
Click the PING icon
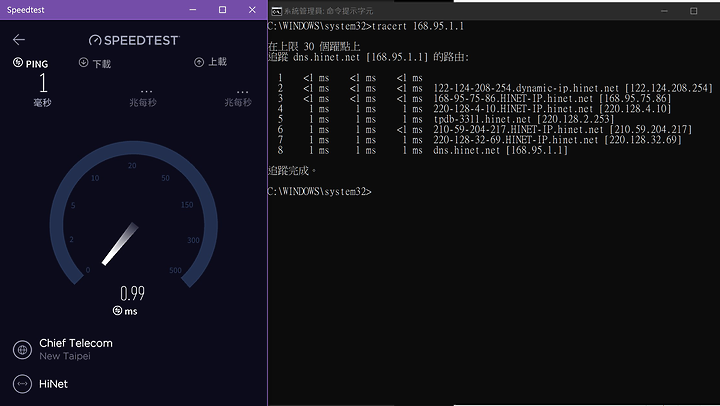18,62
